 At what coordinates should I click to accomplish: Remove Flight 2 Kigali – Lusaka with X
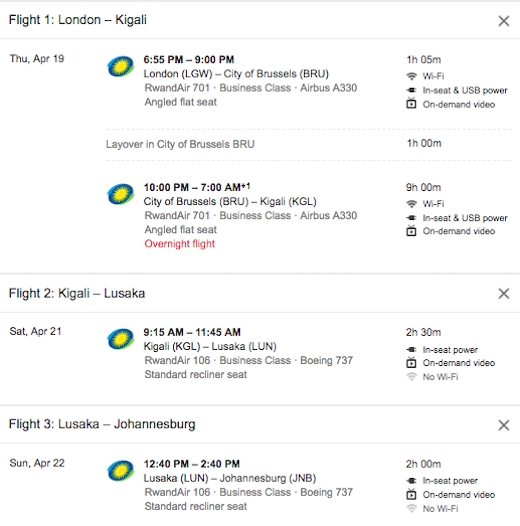(x=504, y=294)
